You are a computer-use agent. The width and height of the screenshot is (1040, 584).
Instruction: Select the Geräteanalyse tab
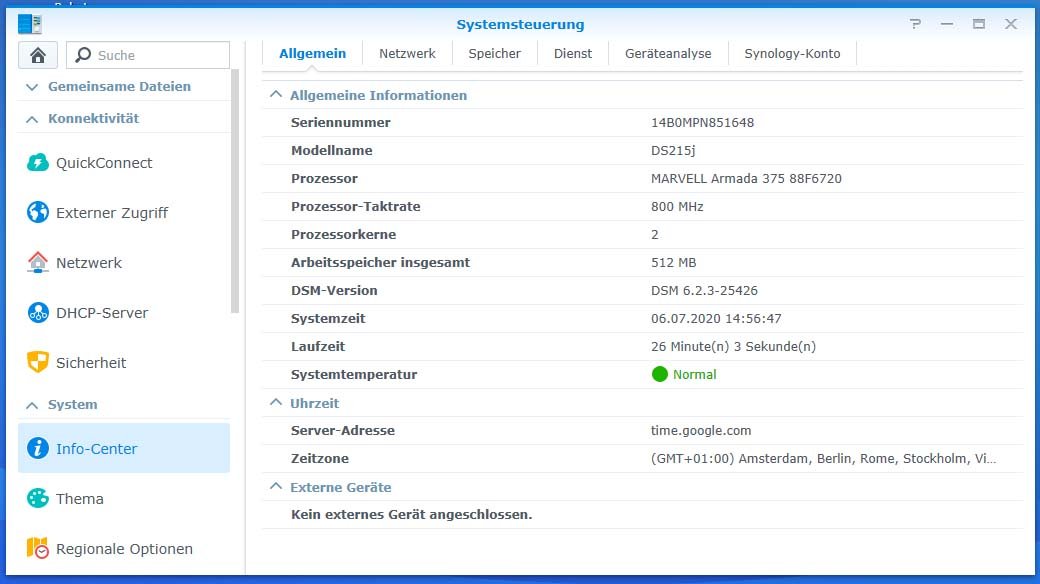tap(668, 54)
